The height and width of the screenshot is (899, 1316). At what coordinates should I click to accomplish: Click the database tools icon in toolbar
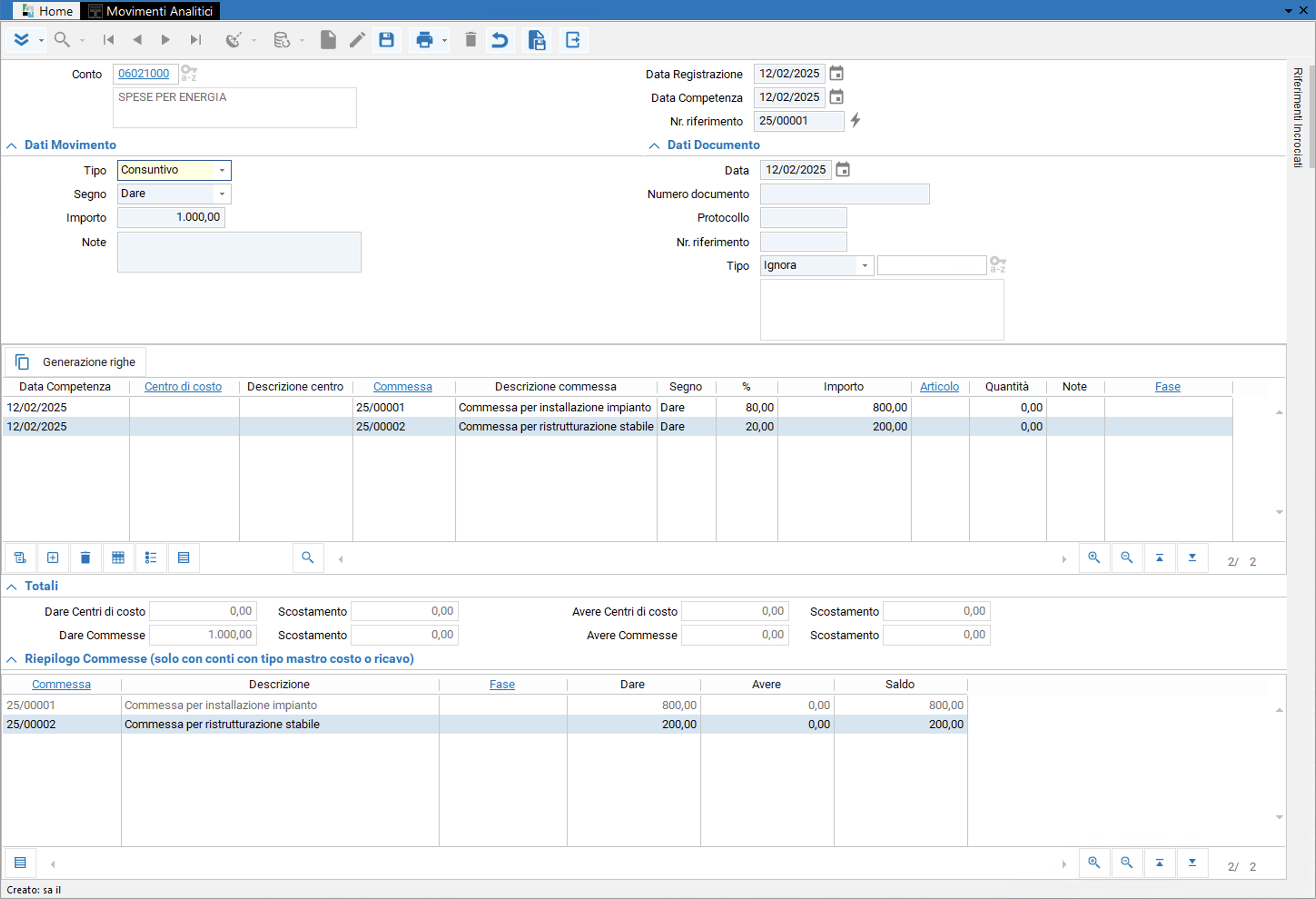click(282, 40)
